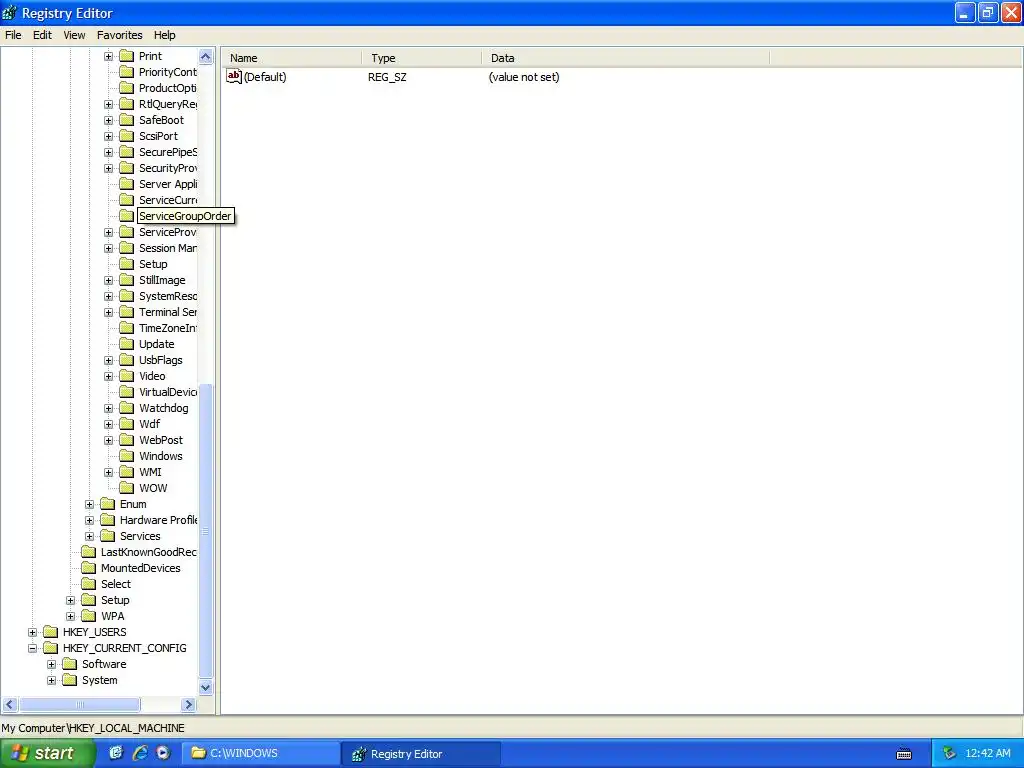Click the on-screen keyboard tray icon

904,754
